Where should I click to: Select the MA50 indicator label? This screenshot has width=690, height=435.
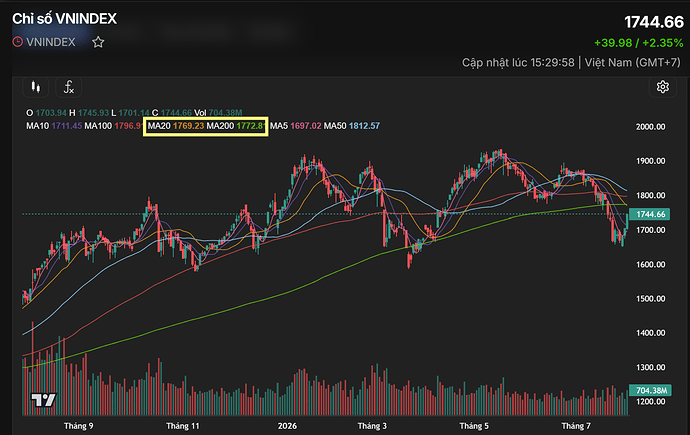(335, 126)
